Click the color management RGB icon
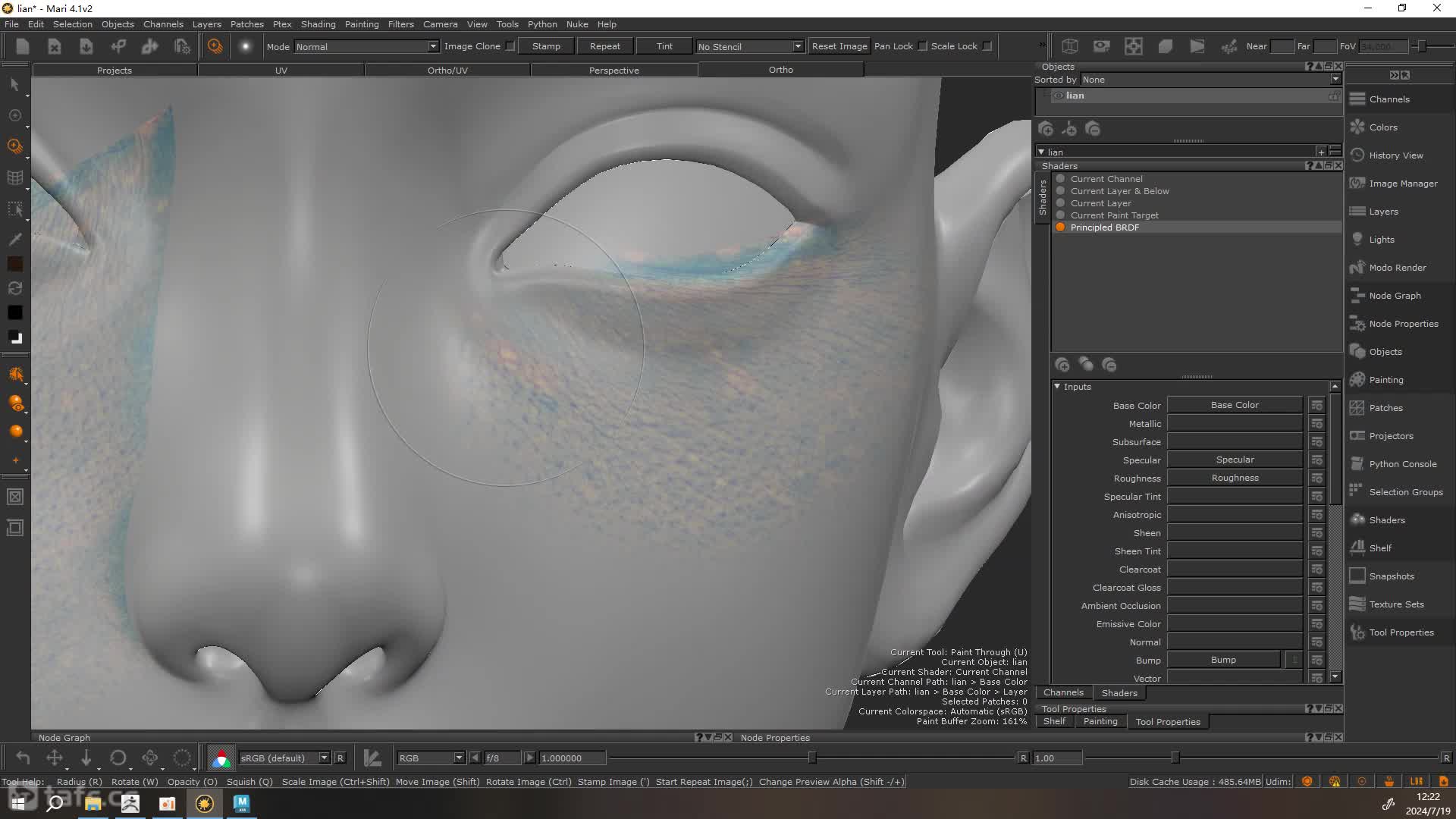 221,758
